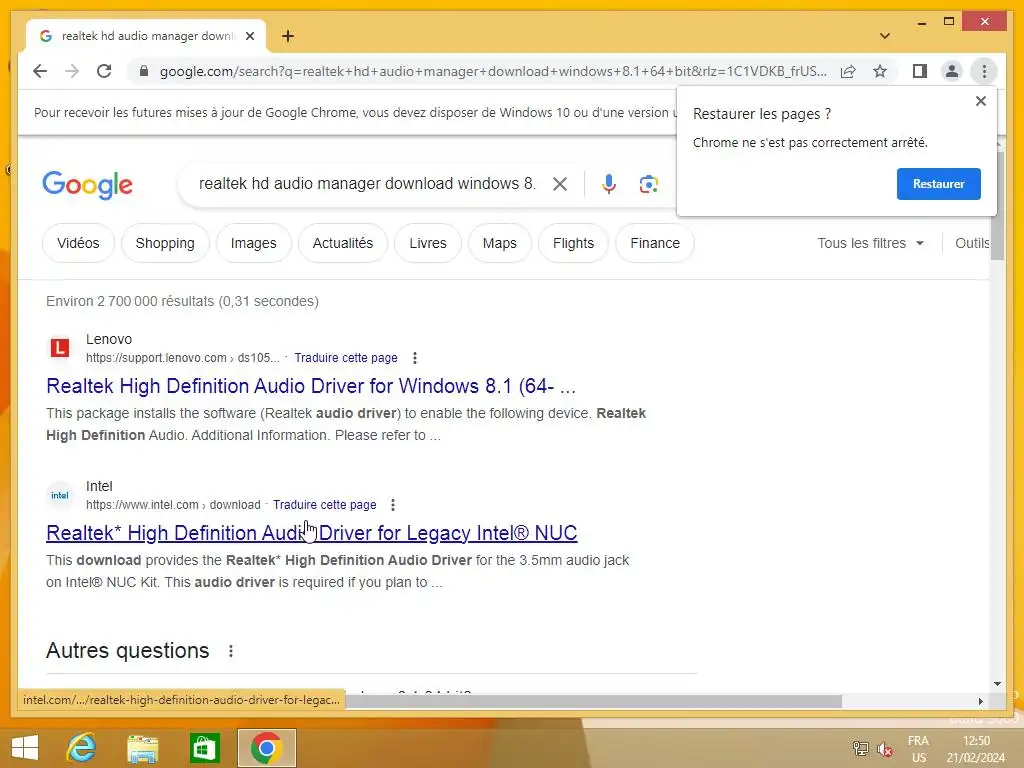Image resolution: width=1024 pixels, height=768 pixels.
Task: Expand Tous les filtres dropdown
Action: pos(871,243)
